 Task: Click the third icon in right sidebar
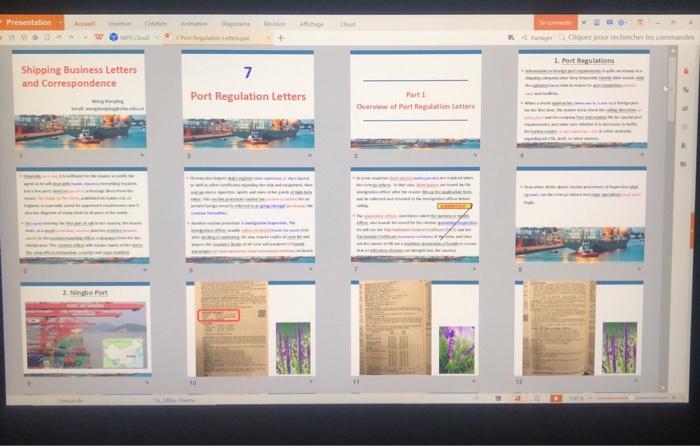click(684, 108)
